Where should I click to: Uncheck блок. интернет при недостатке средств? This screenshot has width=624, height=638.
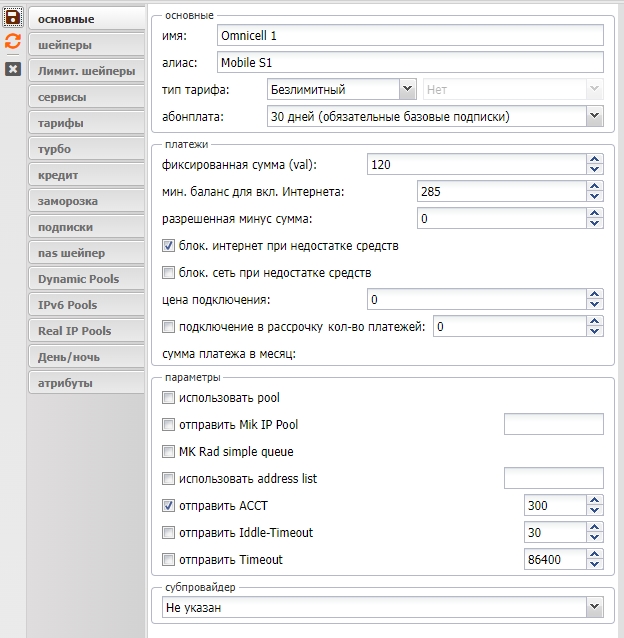point(168,245)
